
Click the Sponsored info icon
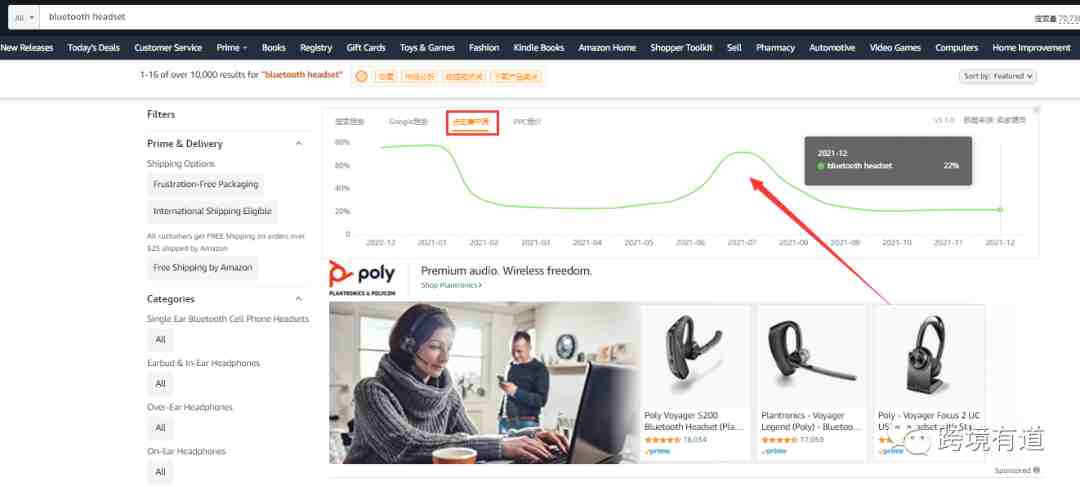click(1036, 470)
